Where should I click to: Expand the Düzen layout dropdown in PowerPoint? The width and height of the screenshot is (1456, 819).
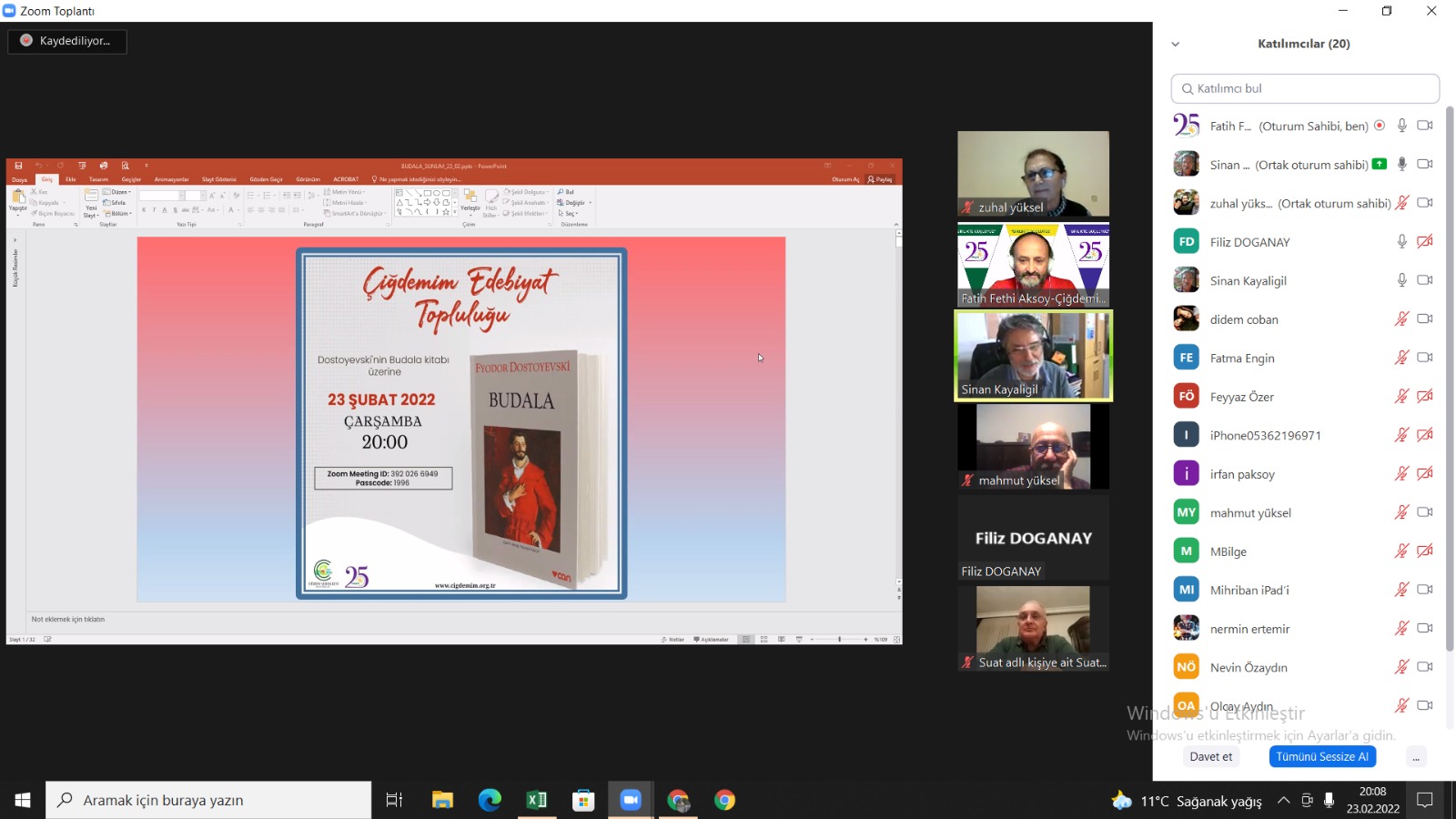[116, 192]
